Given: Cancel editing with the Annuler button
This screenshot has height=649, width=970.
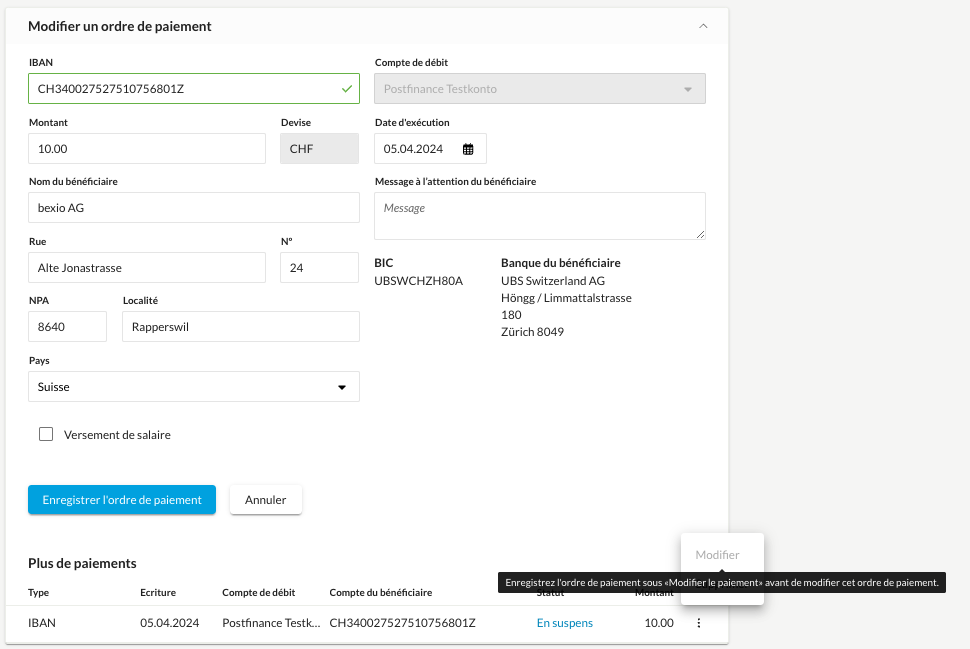Looking at the screenshot, I should 265,500.
